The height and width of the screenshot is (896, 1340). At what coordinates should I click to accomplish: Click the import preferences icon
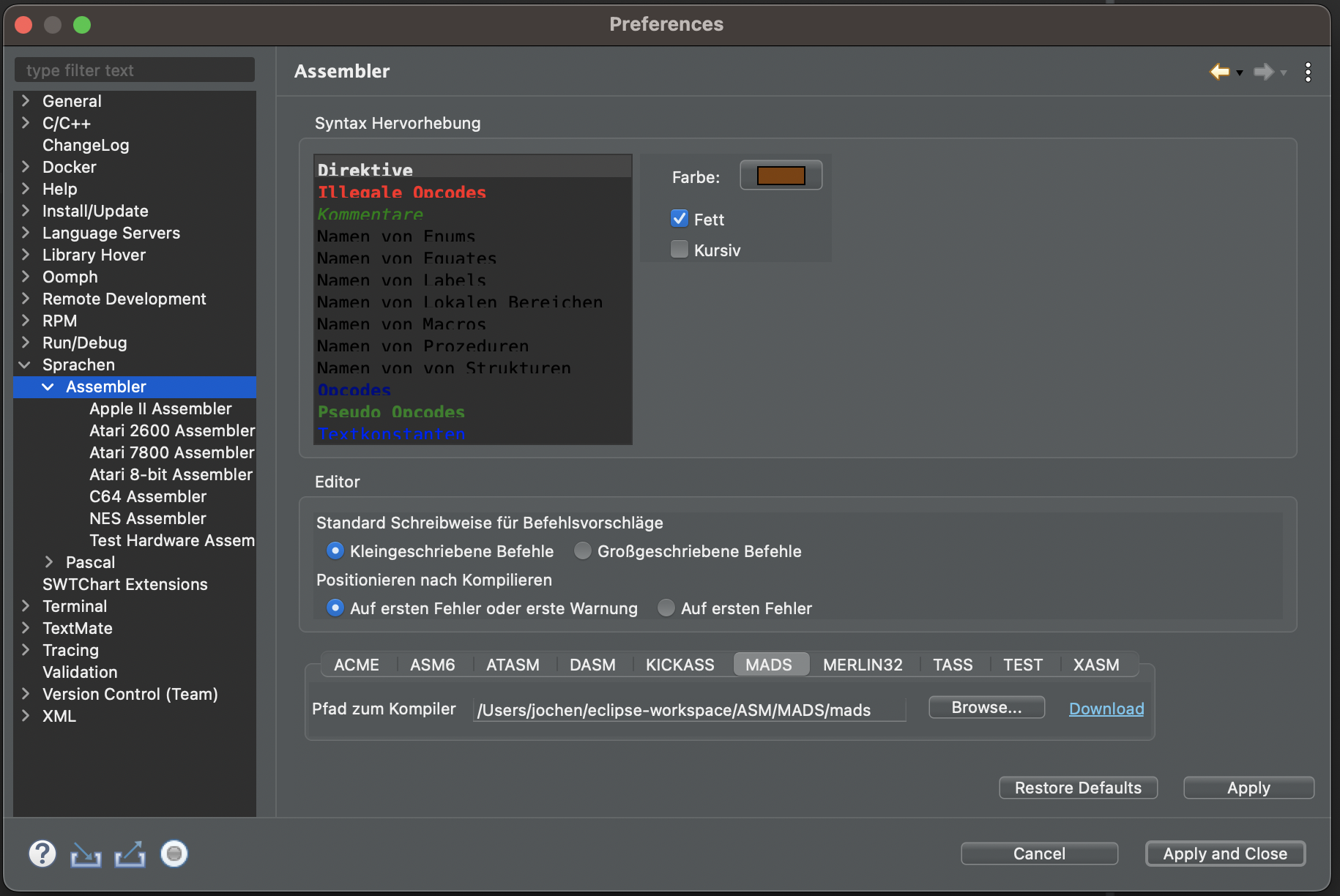pyautogui.click(x=86, y=854)
